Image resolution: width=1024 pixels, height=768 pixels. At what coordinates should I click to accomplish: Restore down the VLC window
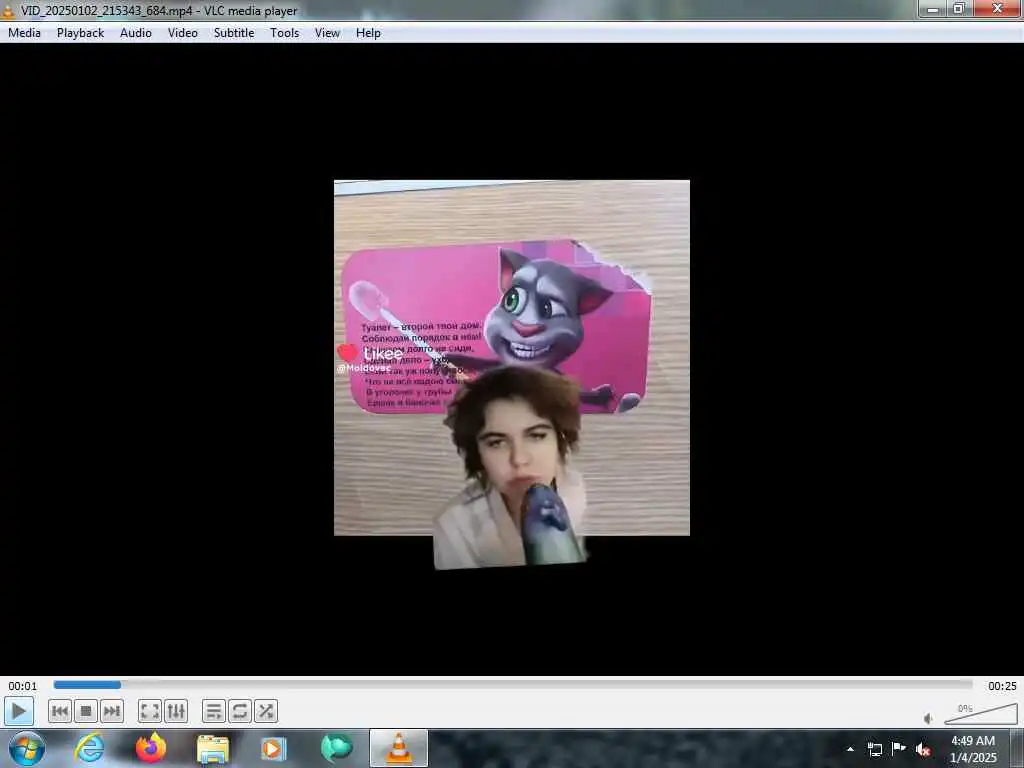tap(959, 9)
